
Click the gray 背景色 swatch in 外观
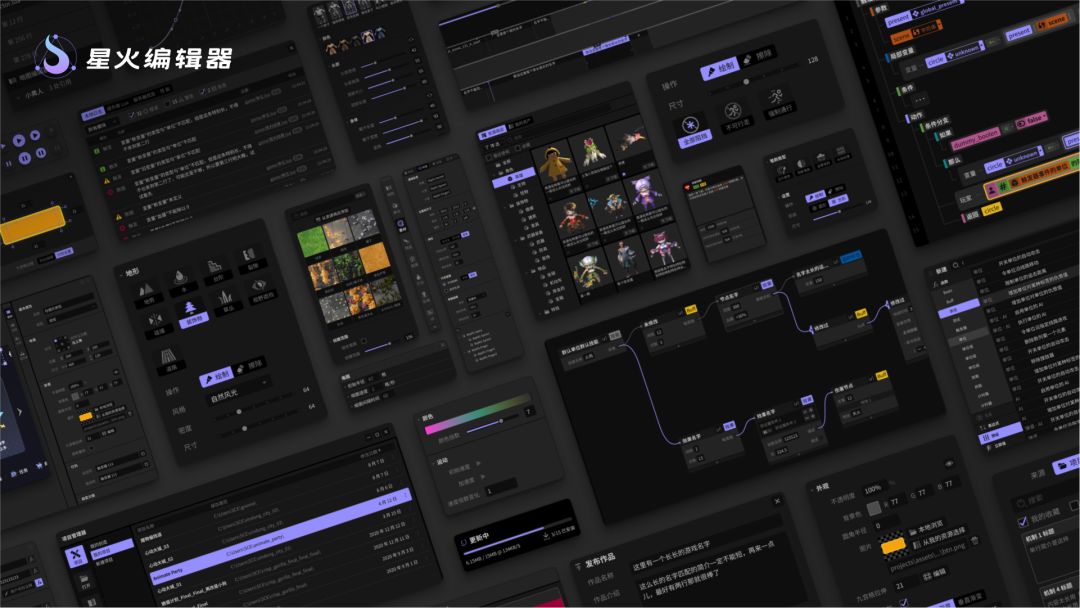(x=874, y=508)
